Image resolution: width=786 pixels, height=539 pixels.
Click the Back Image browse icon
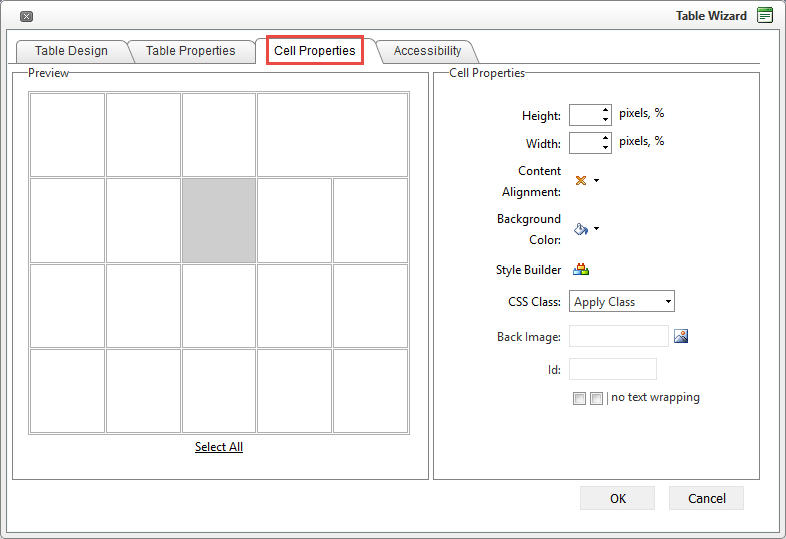click(681, 336)
